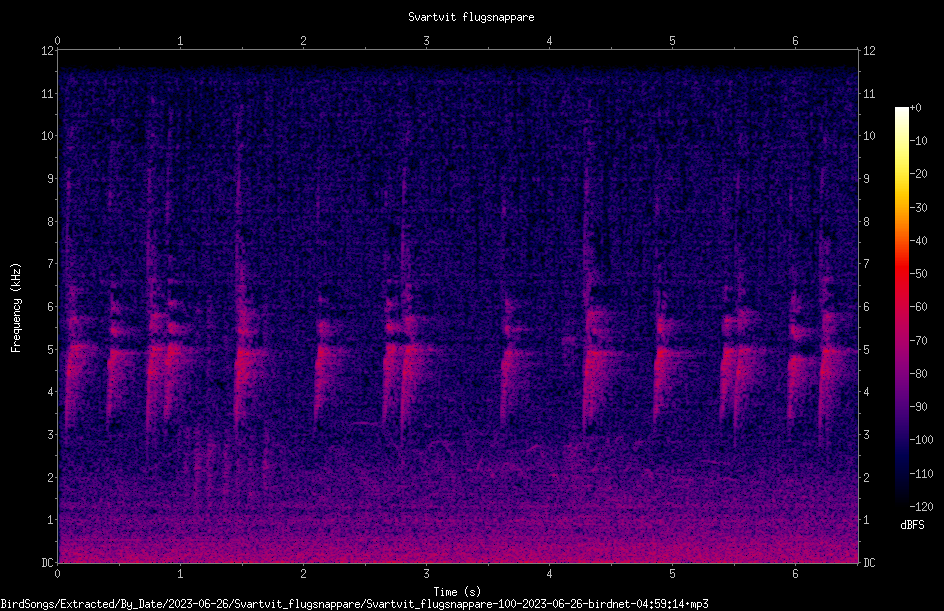Click '1' on the top time axis
Image resolution: width=944 pixels, height=611 pixels.
[x=180, y=41]
